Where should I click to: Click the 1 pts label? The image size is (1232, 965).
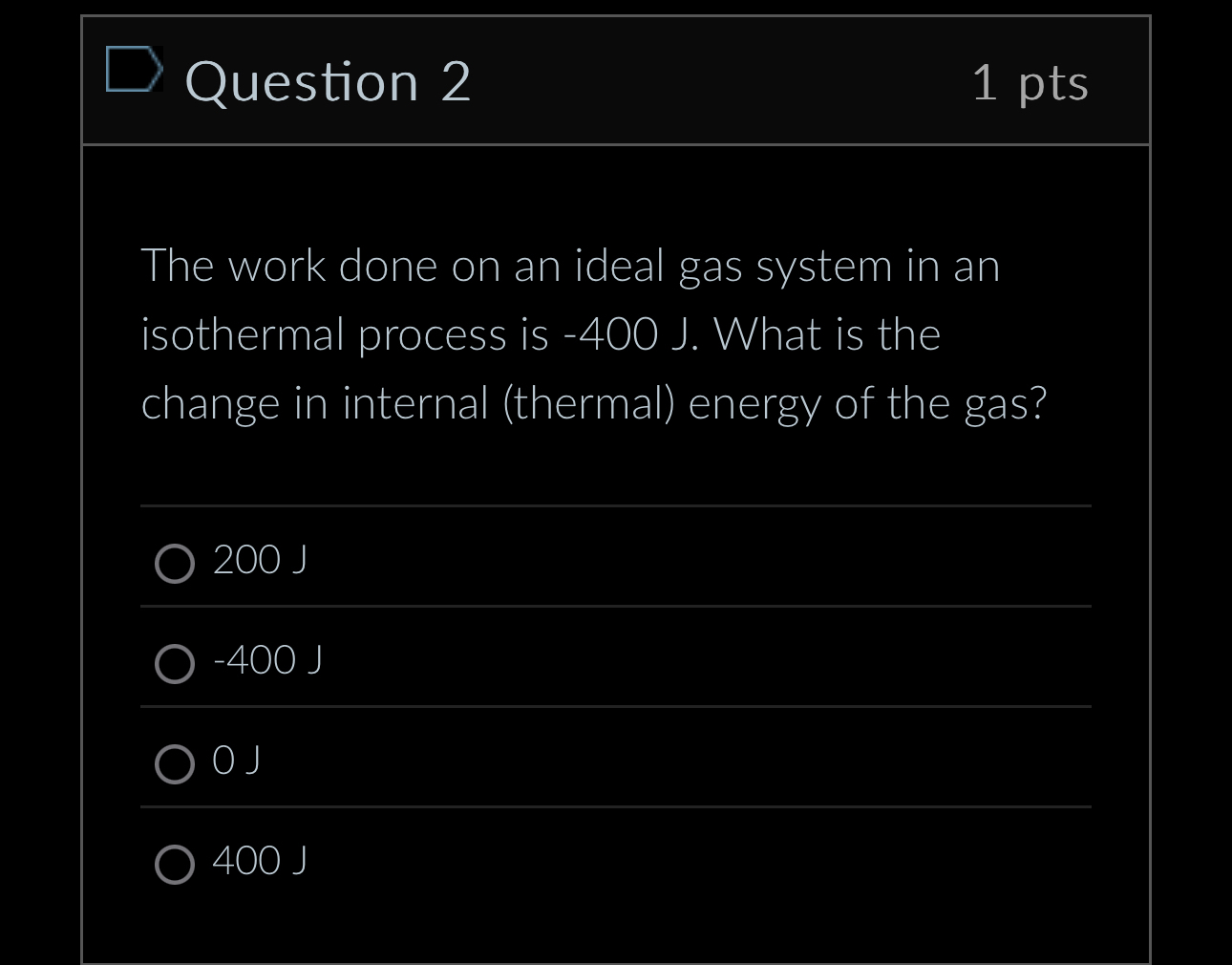[x=1030, y=82]
